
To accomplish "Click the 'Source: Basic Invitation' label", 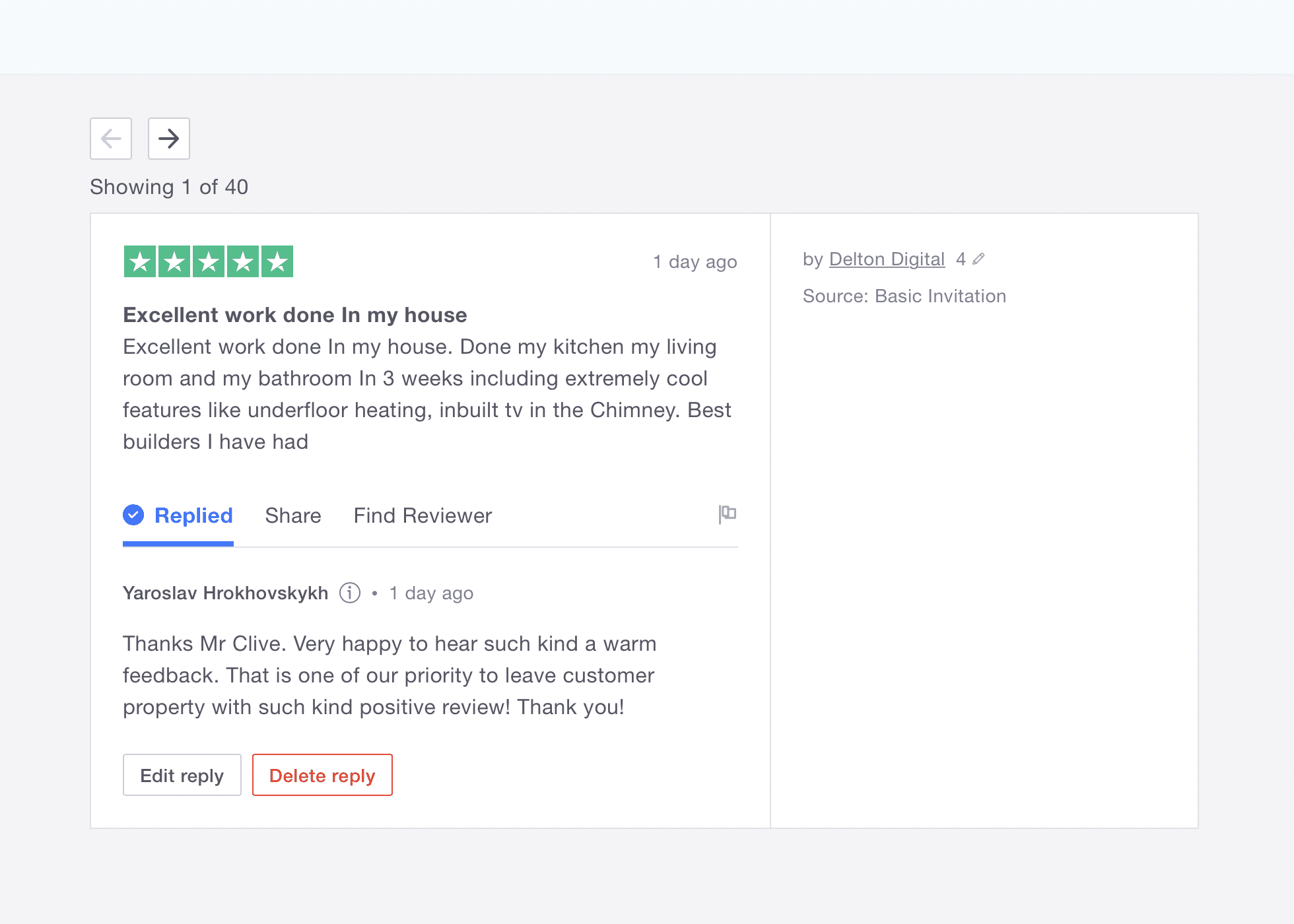I will click(x=904, y=296).
